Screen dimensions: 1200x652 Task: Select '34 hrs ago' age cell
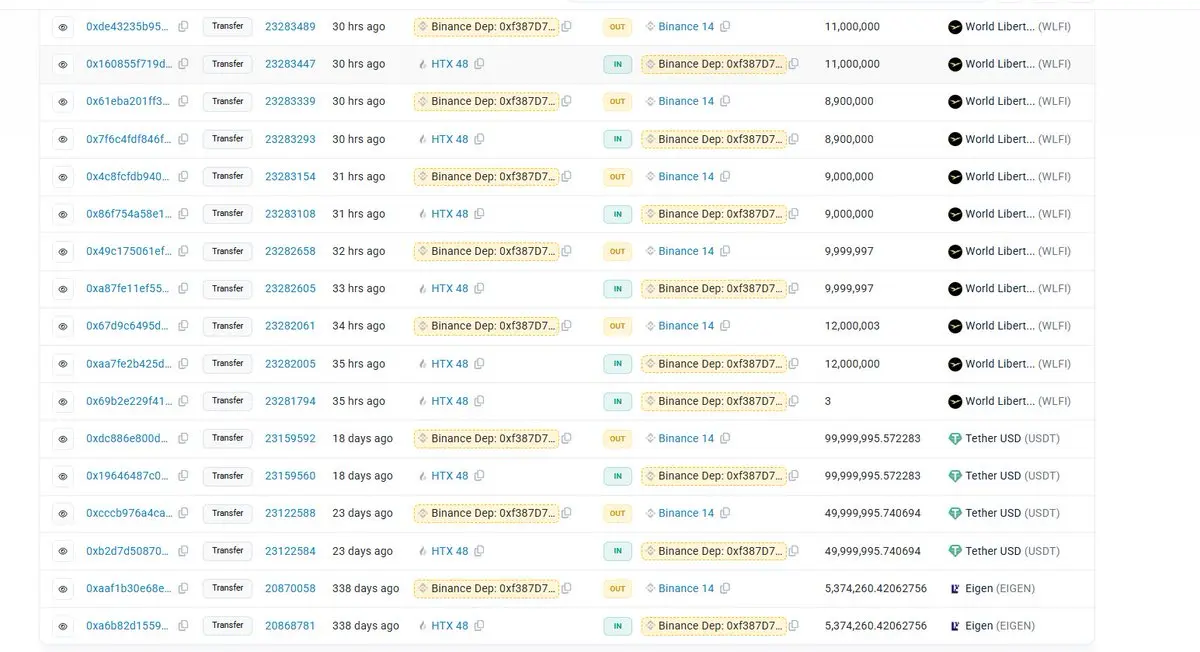[359, 326]
